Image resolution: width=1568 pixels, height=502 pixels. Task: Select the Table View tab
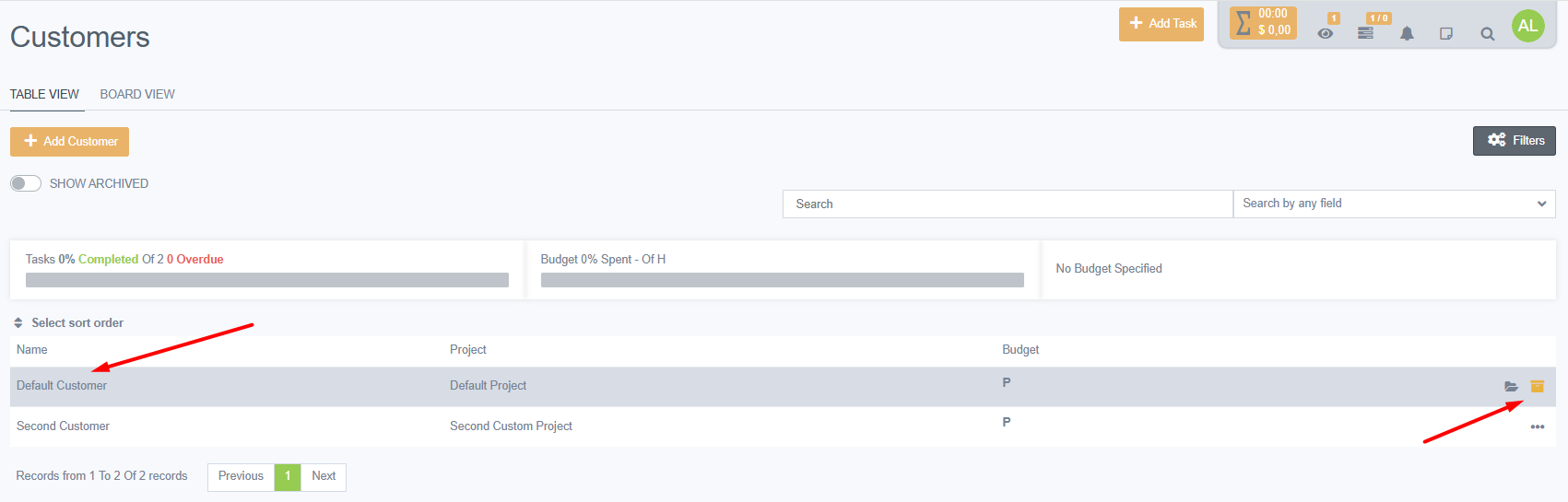click(44, 94)
